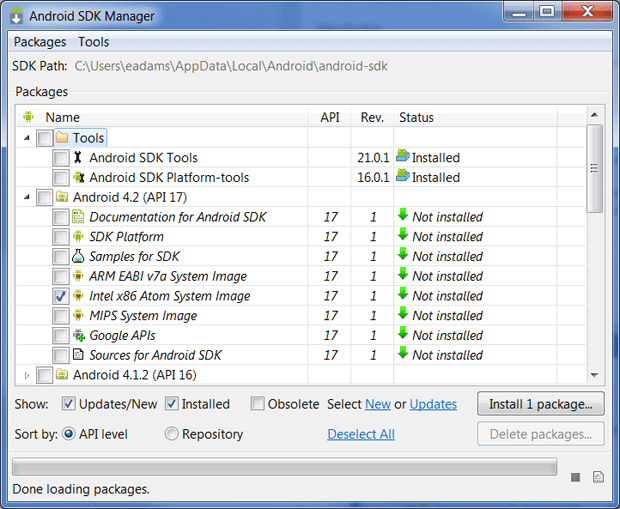Image resolution: width=620 pixels, height=509 pixels.
Task: Click the Tools folder icon
Action: coord(62,138)
